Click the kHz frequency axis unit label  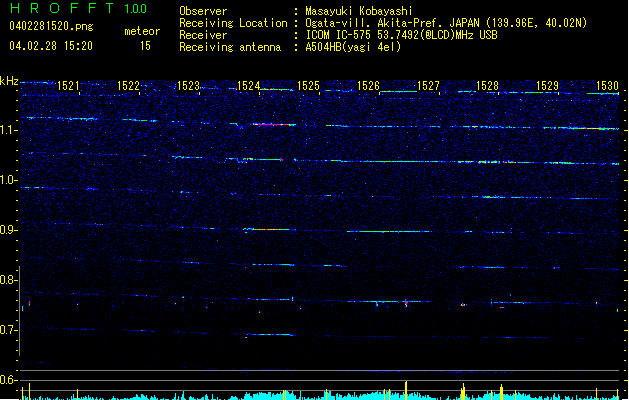[x=9, y=81]
